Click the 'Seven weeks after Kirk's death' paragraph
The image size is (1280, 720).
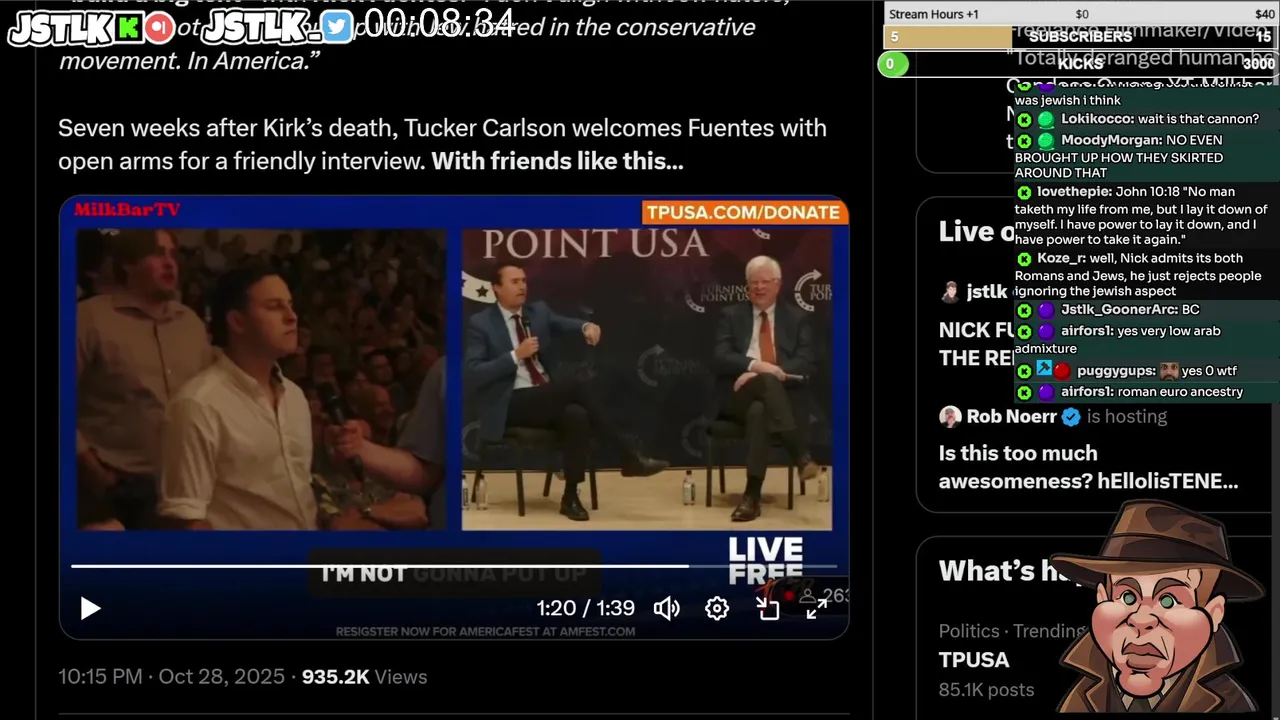[x=442, y=145]
